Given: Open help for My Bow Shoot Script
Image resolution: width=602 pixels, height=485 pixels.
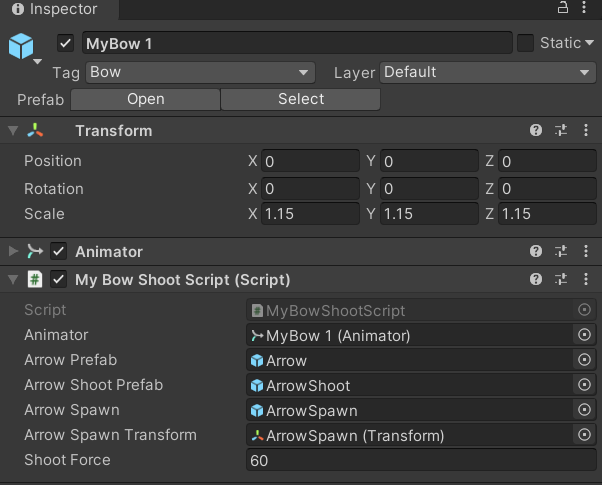Looking at the screenshot, I should point(536,280).
